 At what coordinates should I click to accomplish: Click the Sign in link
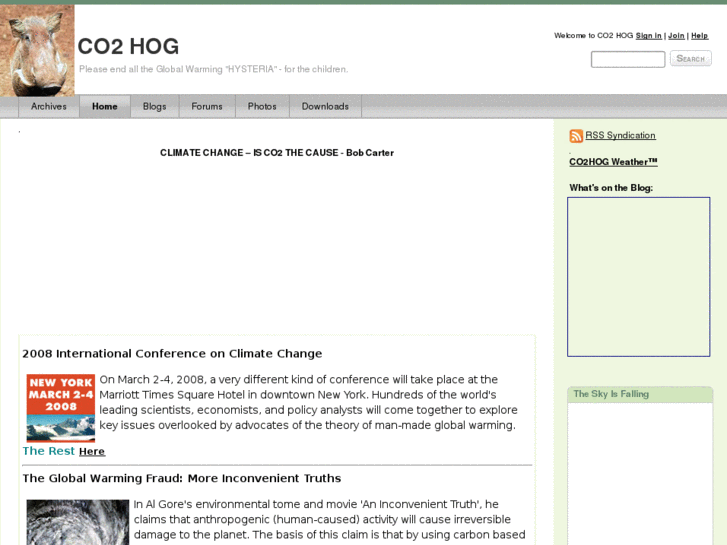[649, 36]
